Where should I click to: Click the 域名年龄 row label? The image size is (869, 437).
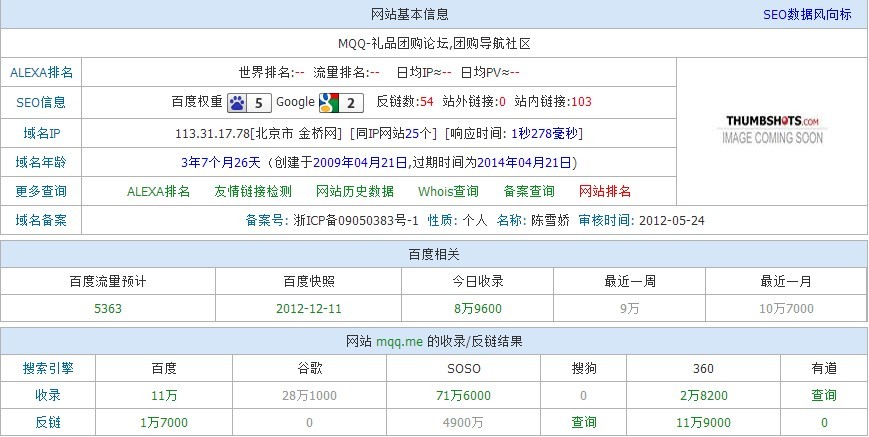tap(41, 163)
